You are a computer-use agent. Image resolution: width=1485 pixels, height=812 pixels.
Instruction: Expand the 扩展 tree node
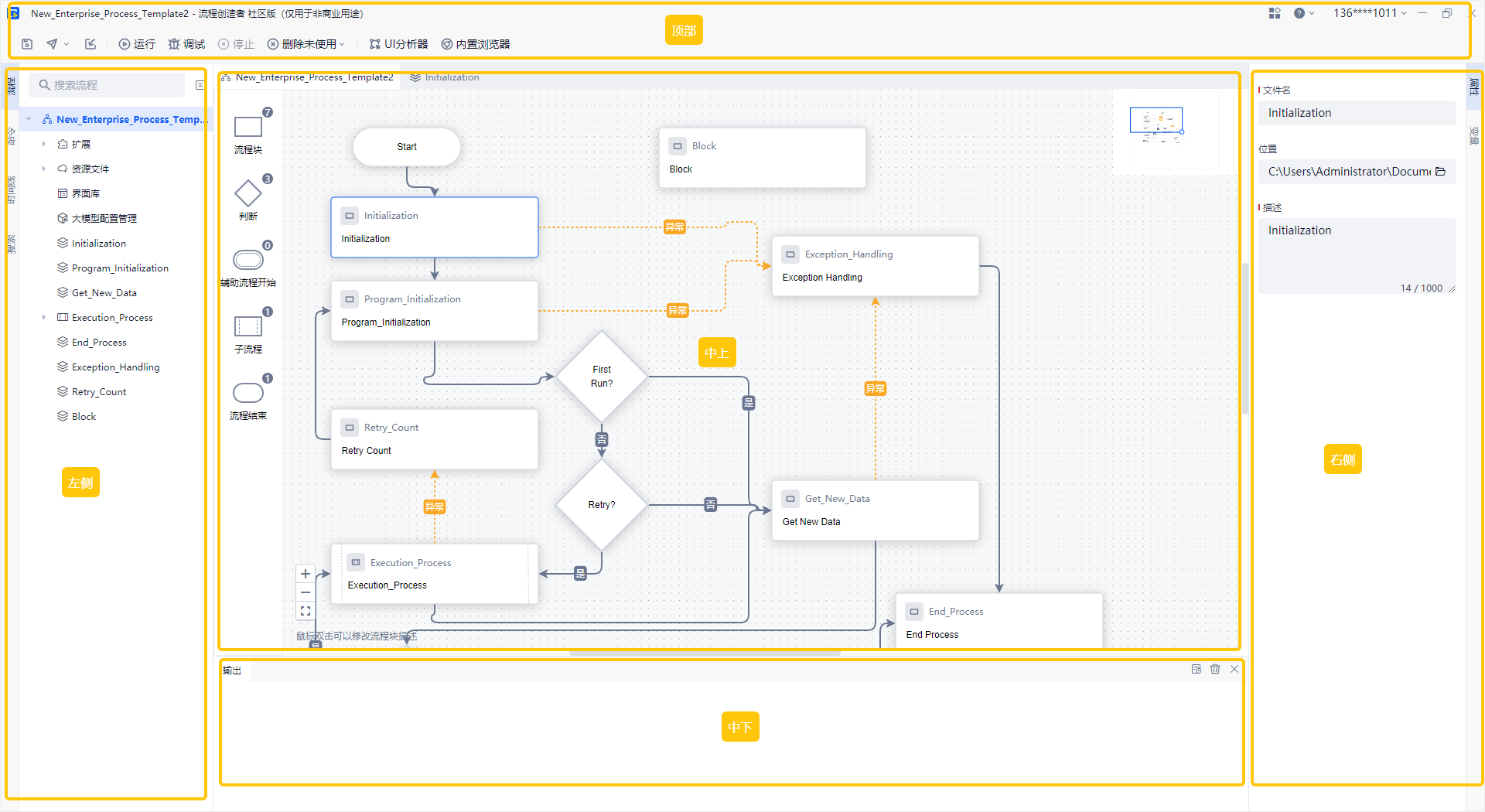(x=44, y=144)
